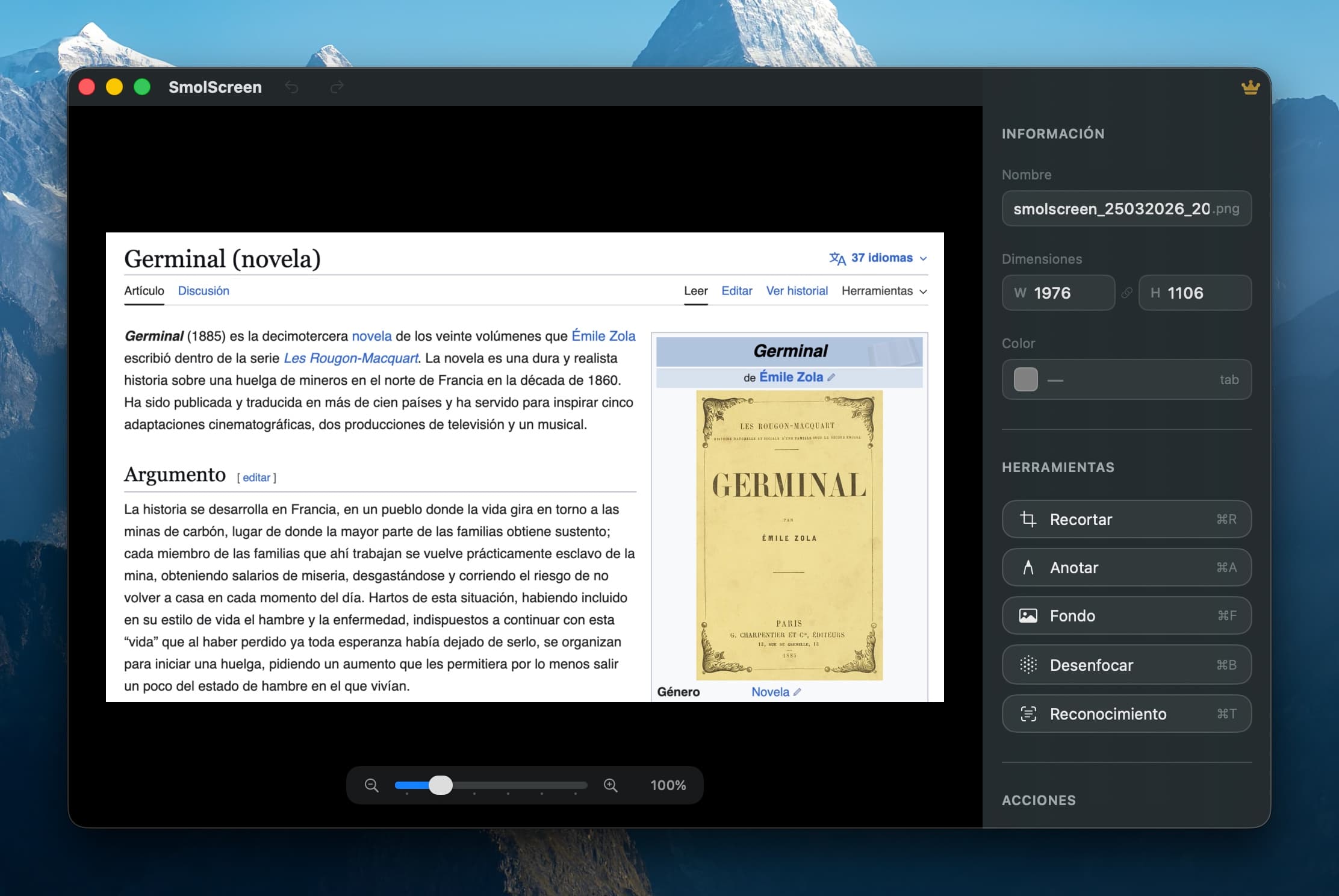Click the 100% zoom level text
This screenshot has height=896, width=1339.
(668, 785)
